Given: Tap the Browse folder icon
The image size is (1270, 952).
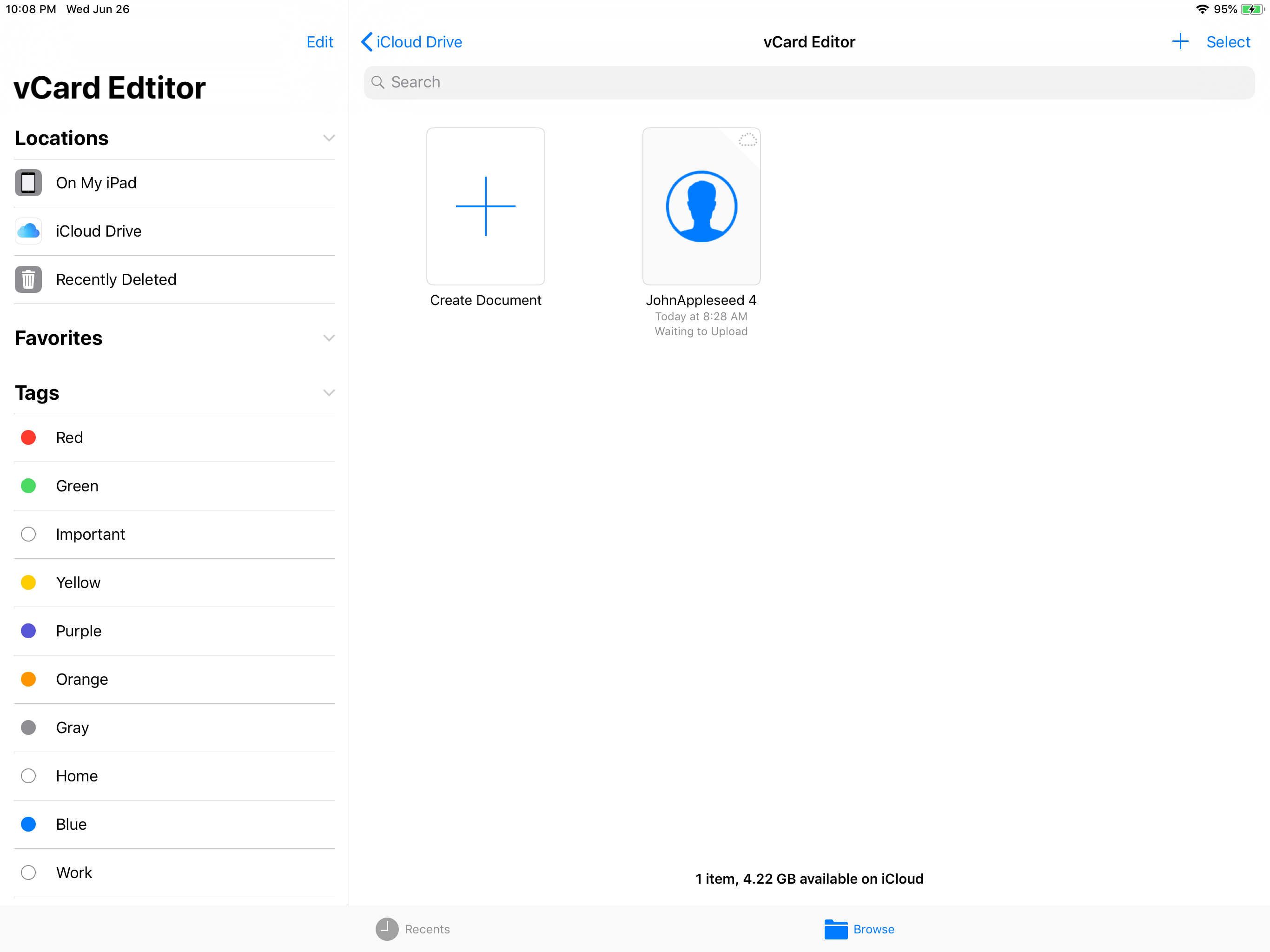Looking at the screenshot, I should click(836, 929).
